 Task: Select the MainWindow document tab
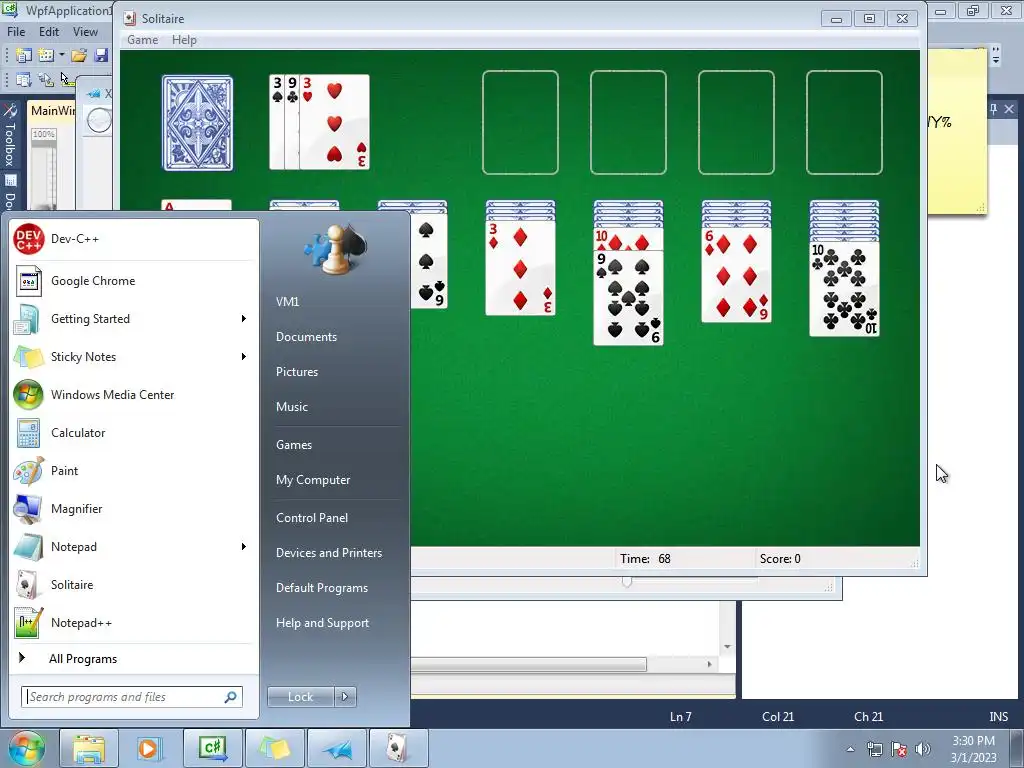pos(52,110)
